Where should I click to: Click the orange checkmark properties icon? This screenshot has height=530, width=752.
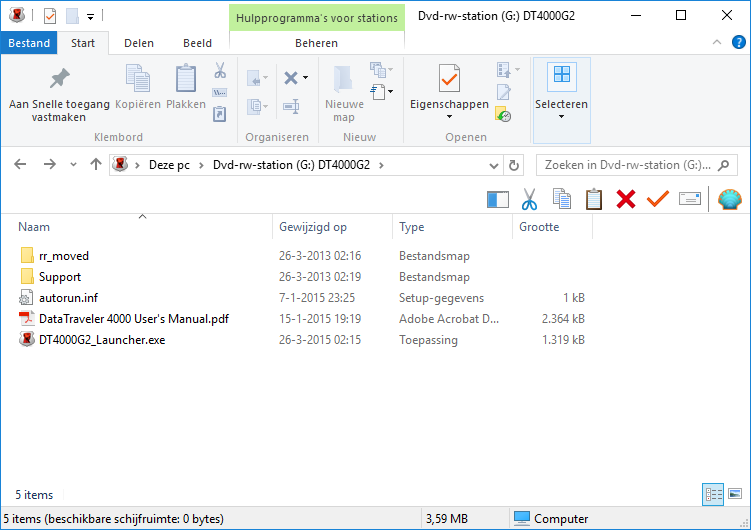pyautogui.click(x=658, y=199)
